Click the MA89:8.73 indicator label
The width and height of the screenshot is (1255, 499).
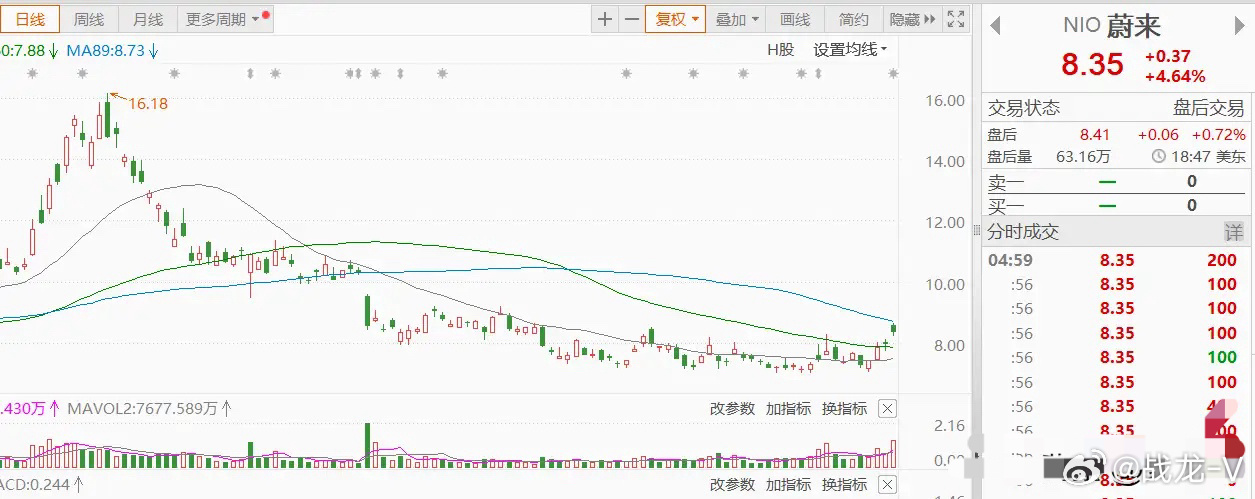(113, 50)
